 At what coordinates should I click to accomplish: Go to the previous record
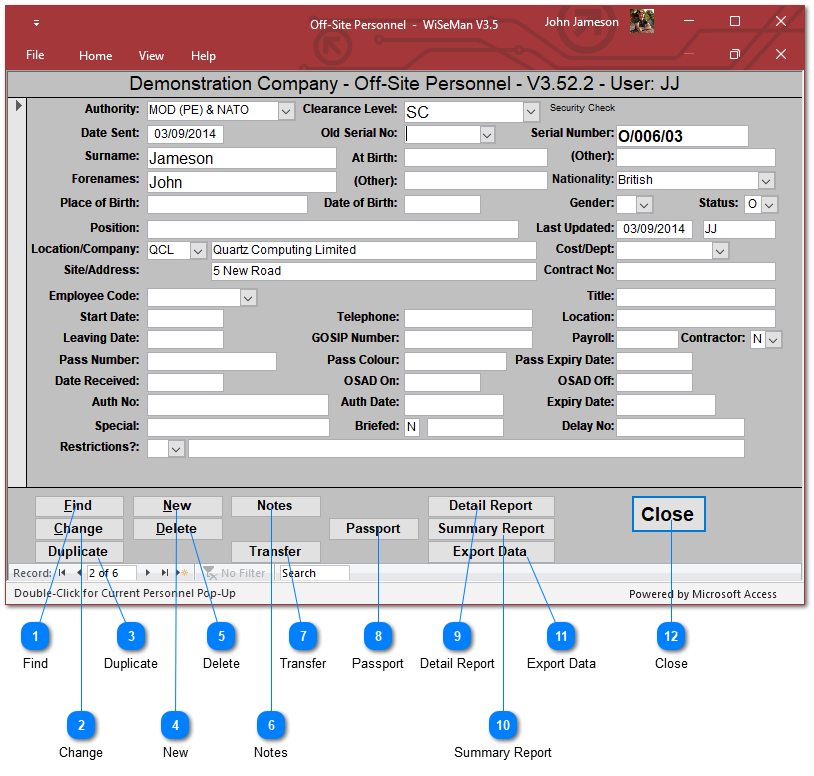[x=79, y=573]
